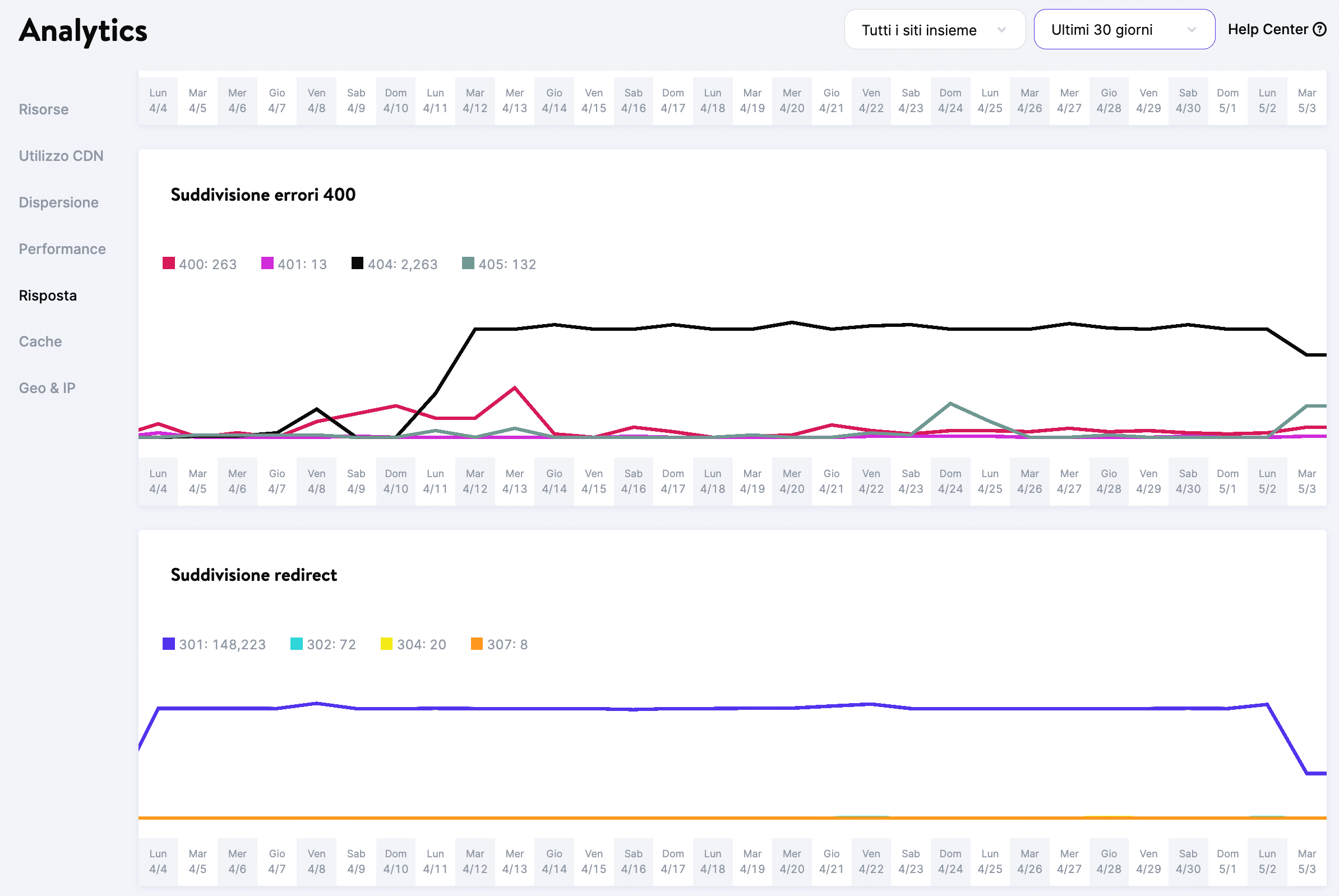Toggle the orange 307 legend swatch
The width and height of the screenshot is (1339, 896).
coord(477,644)
